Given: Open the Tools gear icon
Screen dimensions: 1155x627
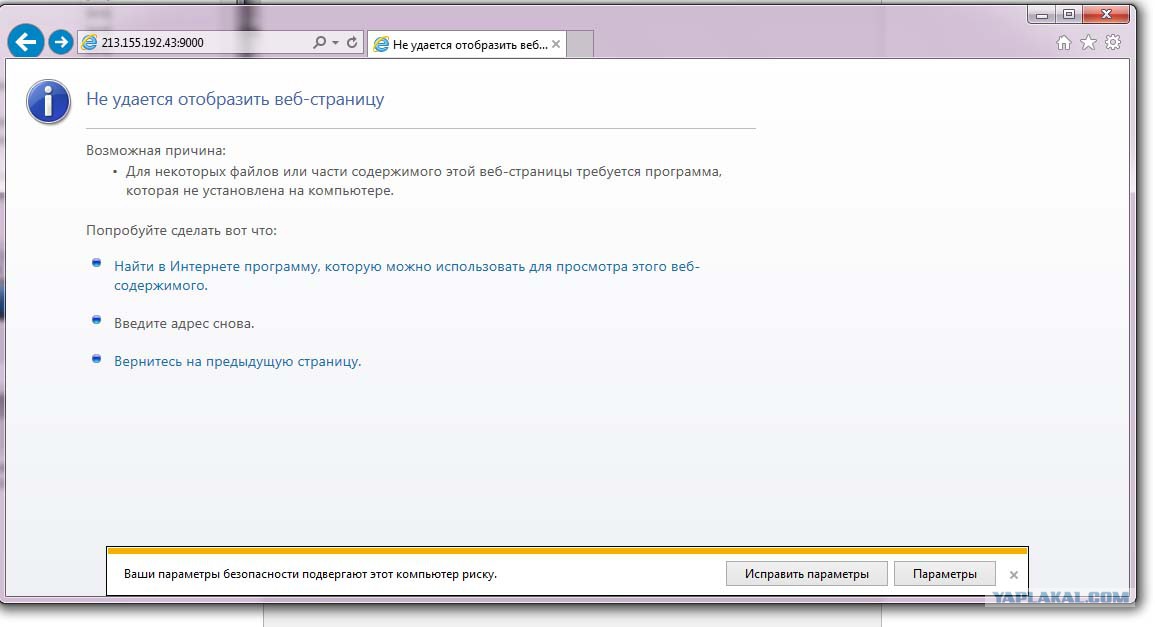Looking at the screenshot, I should 1113,42.
